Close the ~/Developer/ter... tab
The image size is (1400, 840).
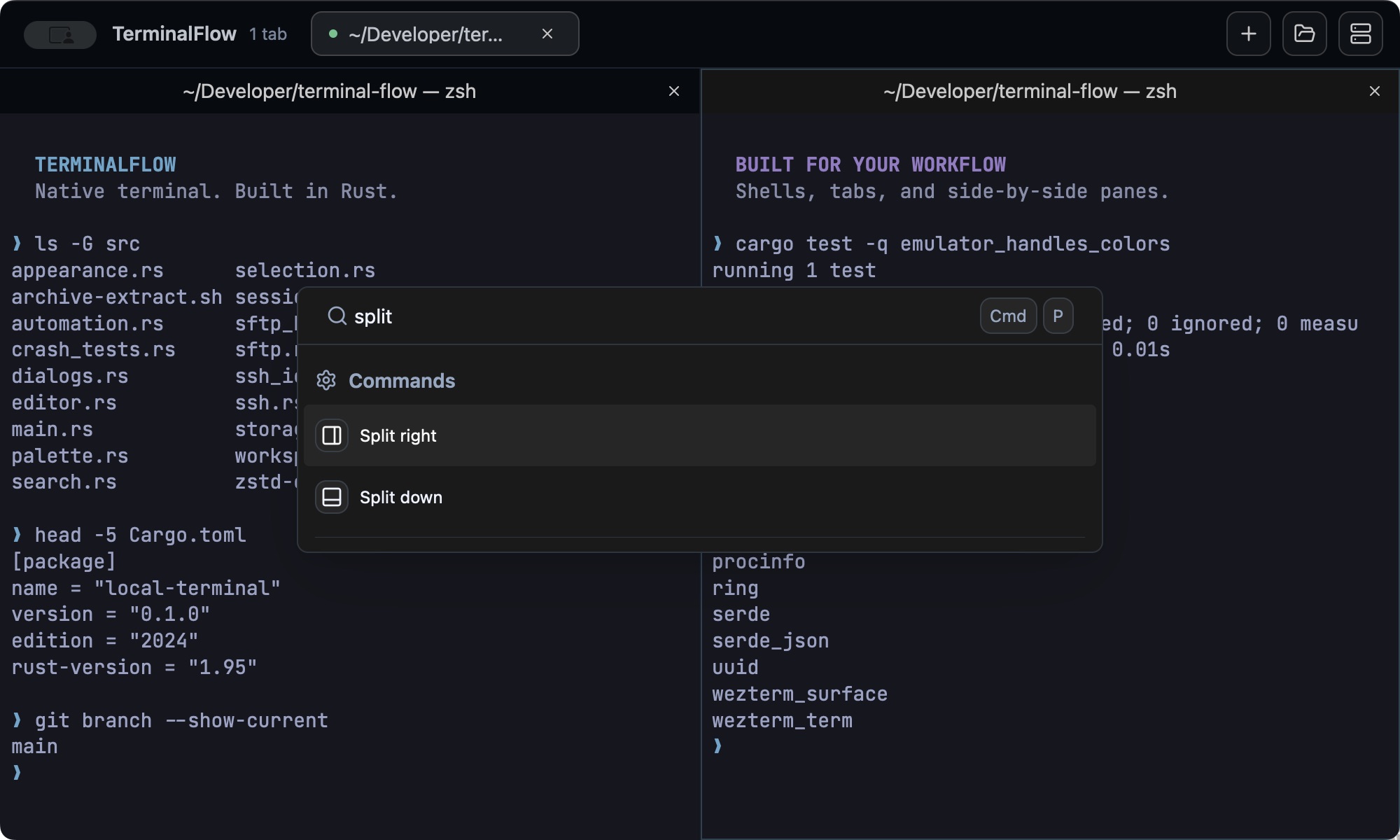click(547, 34)
